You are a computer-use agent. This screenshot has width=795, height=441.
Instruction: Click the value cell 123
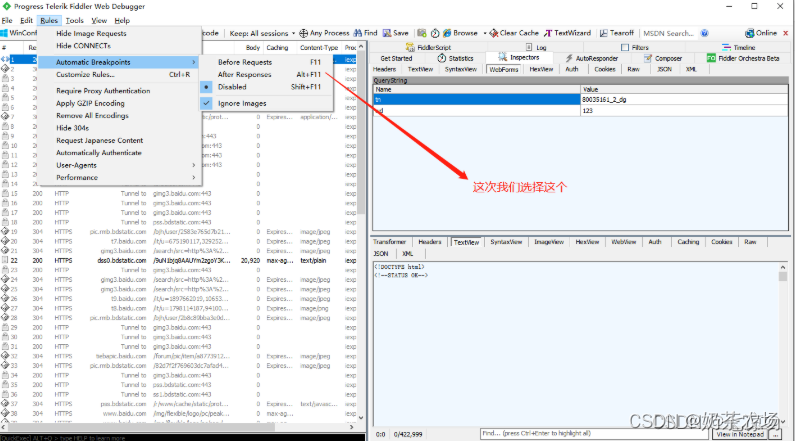pyautogui.click(x=684, y=111)
